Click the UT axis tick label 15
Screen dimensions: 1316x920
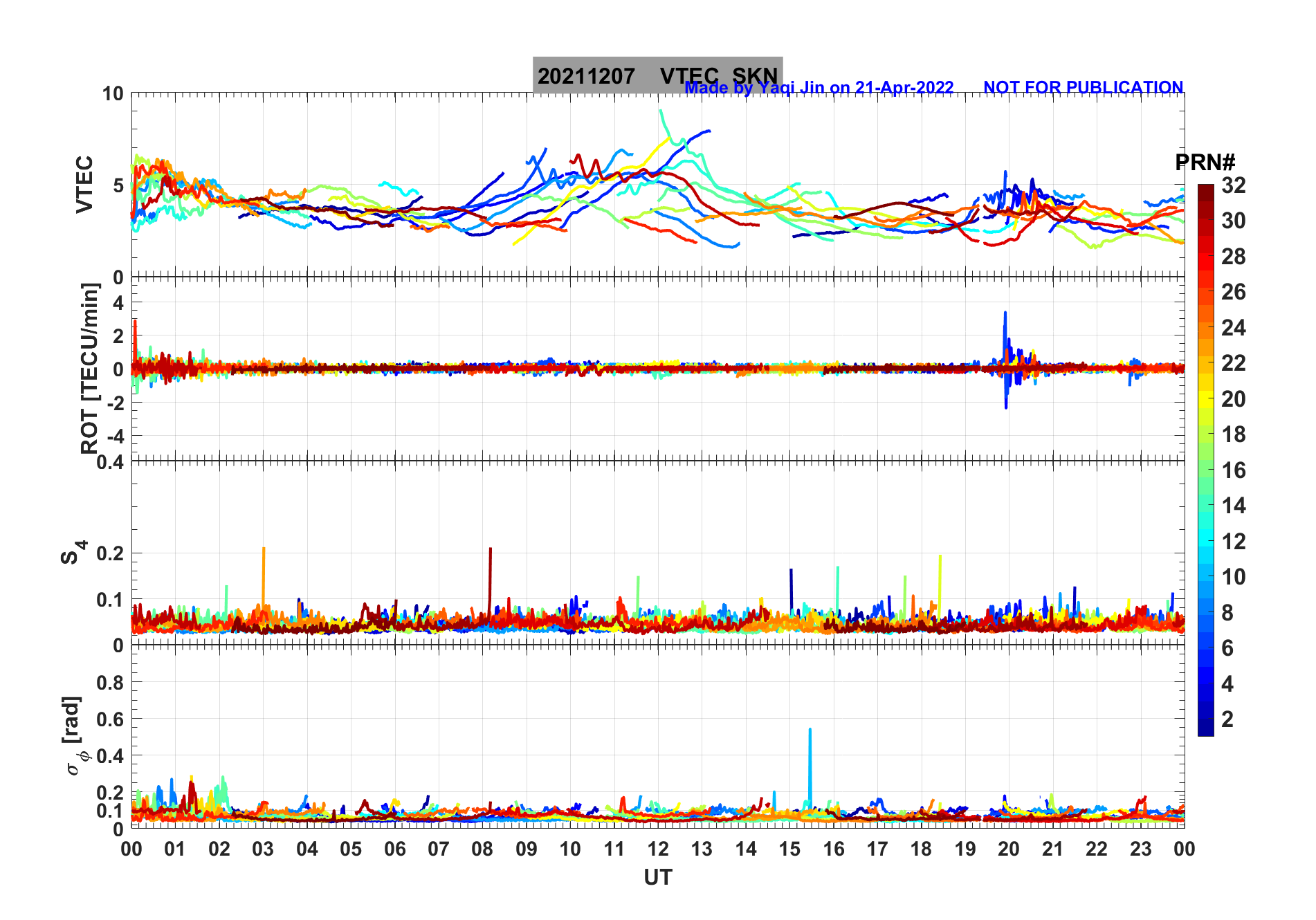789,849
